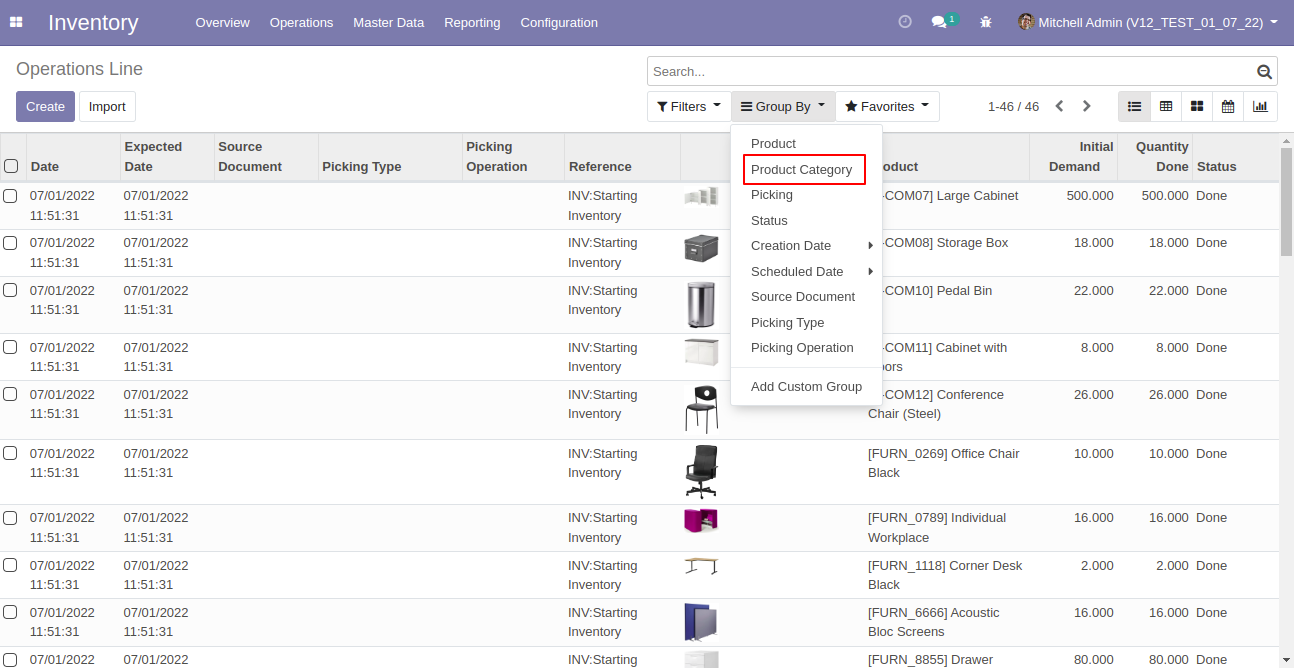
Task: Group by Source Document option
Action: 806,297
